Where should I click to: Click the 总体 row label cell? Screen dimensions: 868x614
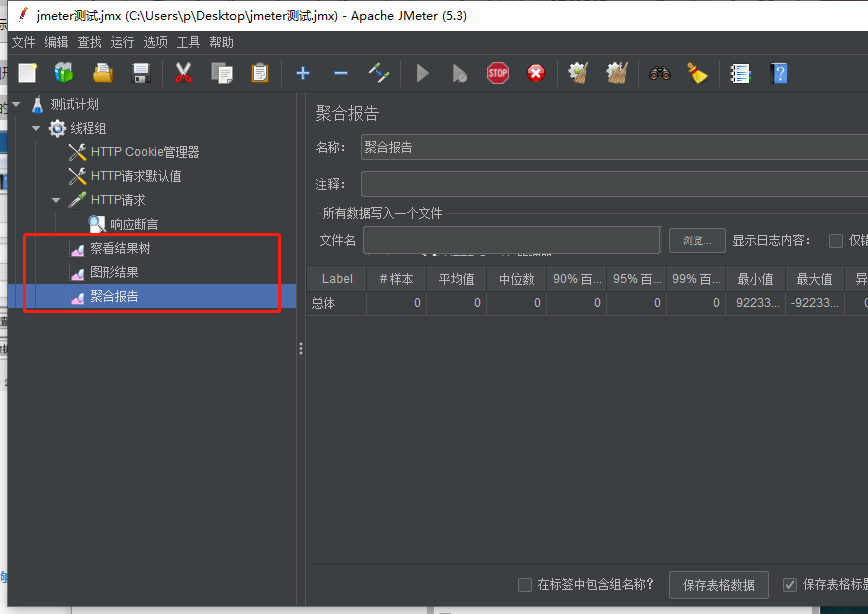(337, 303)
